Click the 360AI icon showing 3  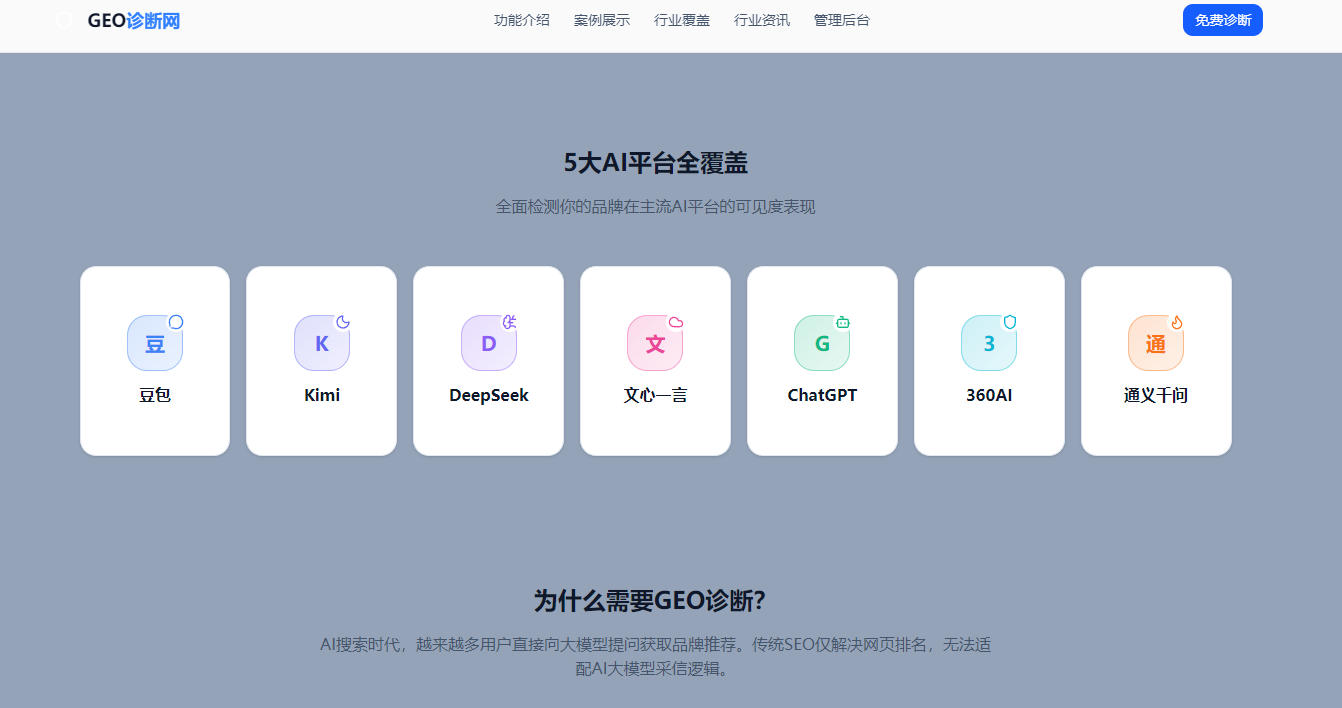pos(989,343)
